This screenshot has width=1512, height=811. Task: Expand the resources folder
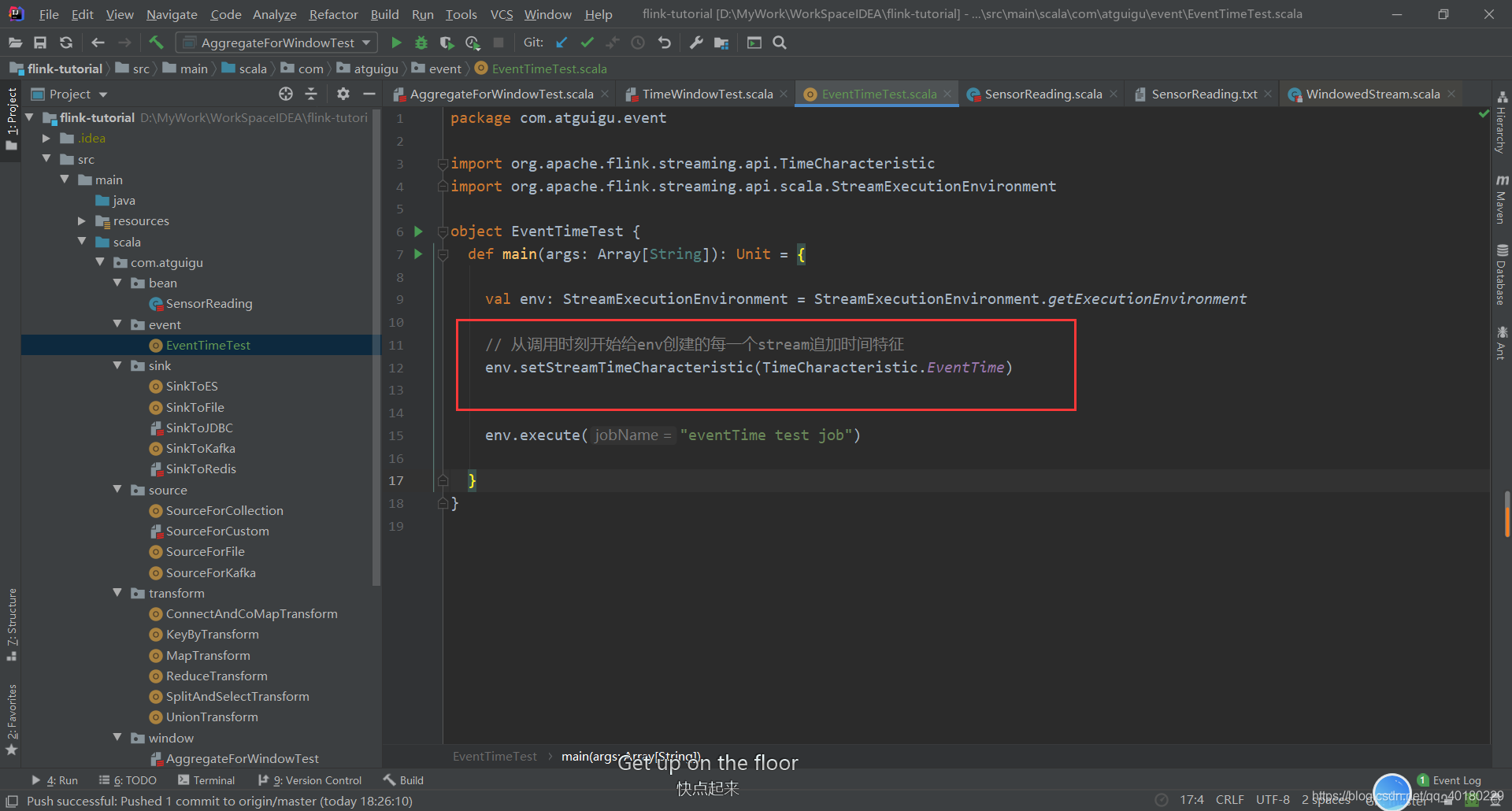(82, 220)
